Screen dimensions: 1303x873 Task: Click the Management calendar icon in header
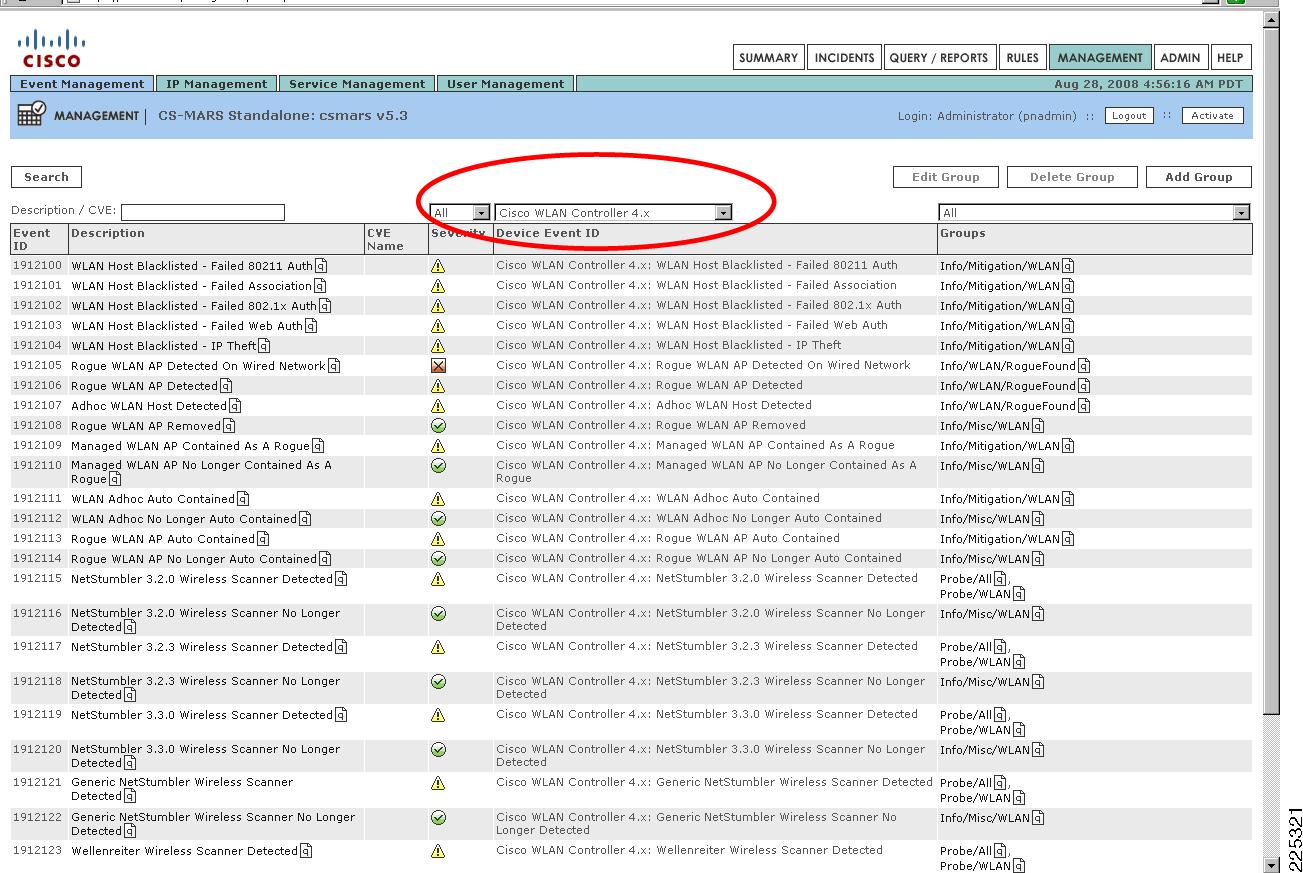(x=31, y=115)
